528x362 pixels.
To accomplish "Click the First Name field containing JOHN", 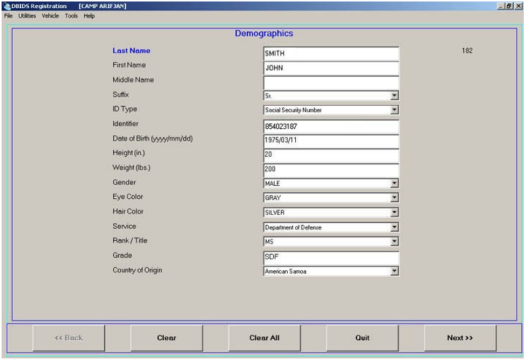I will [x=331, y=68].
